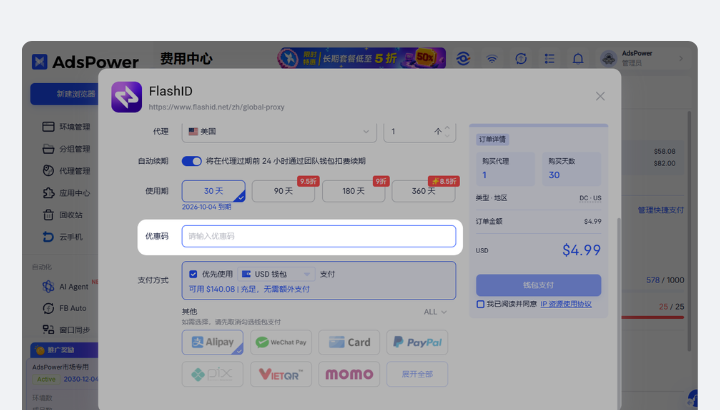Toggle the 优先使用 wallet checkbox
Image resolution: width=720 pixels, height=410 pixels.
point(193,274)
